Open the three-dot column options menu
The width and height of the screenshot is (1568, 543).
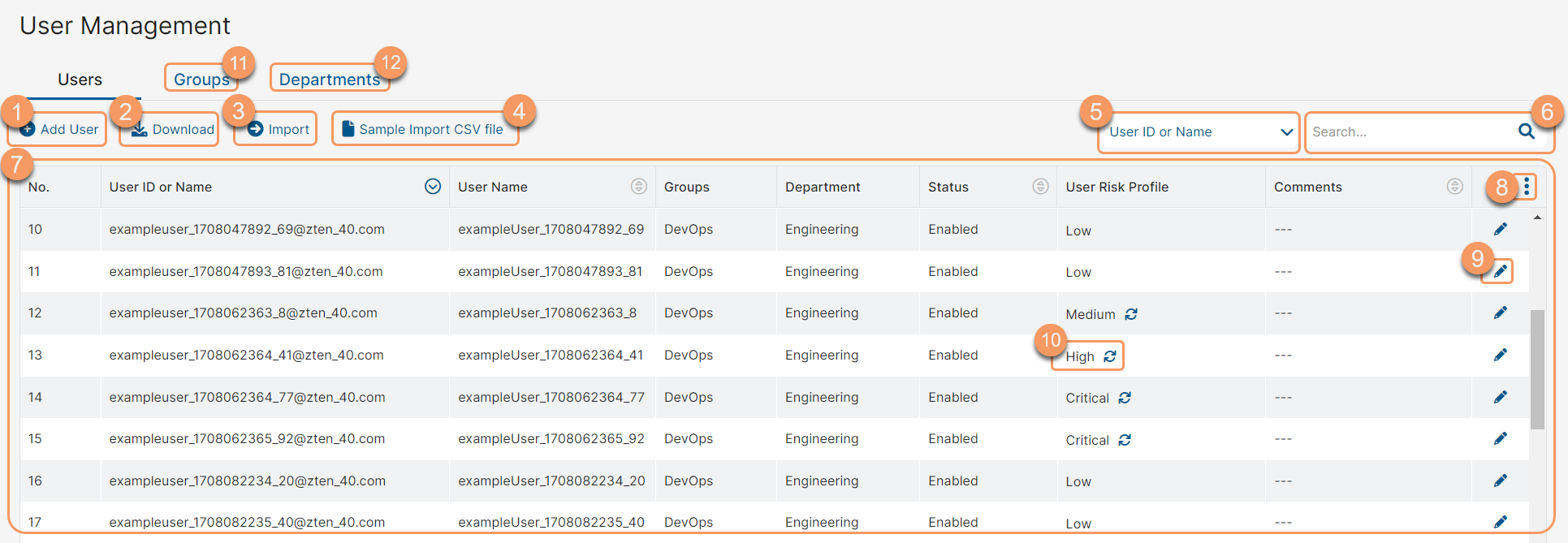coord(1527,187)
